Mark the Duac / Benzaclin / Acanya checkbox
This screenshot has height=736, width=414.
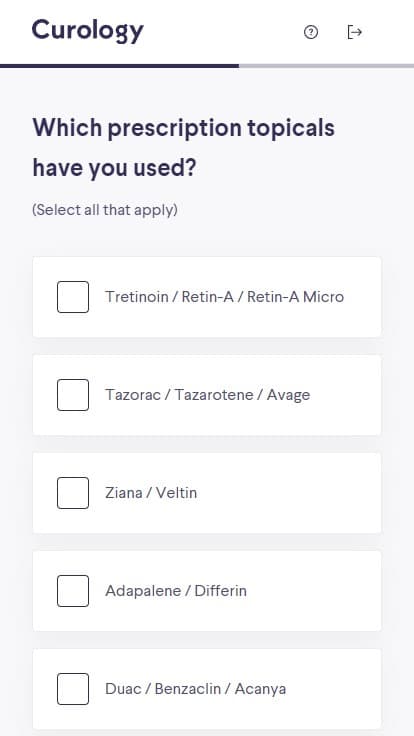click(73, 689)
